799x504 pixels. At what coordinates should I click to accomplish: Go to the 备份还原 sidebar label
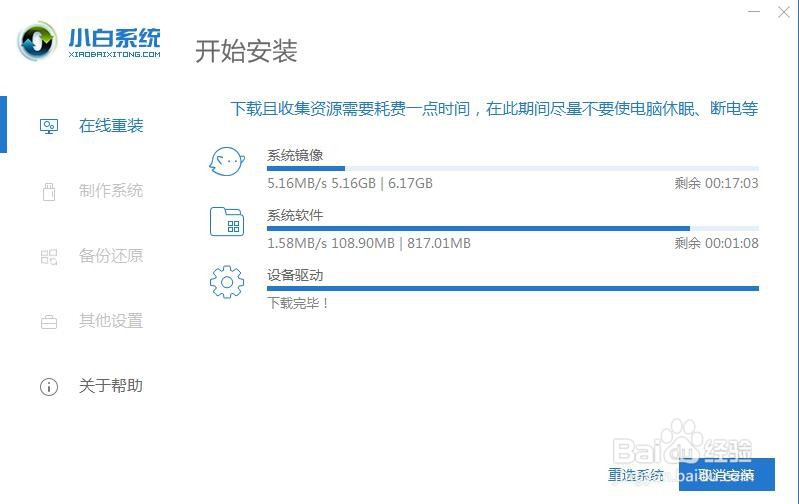pos(111,256)
